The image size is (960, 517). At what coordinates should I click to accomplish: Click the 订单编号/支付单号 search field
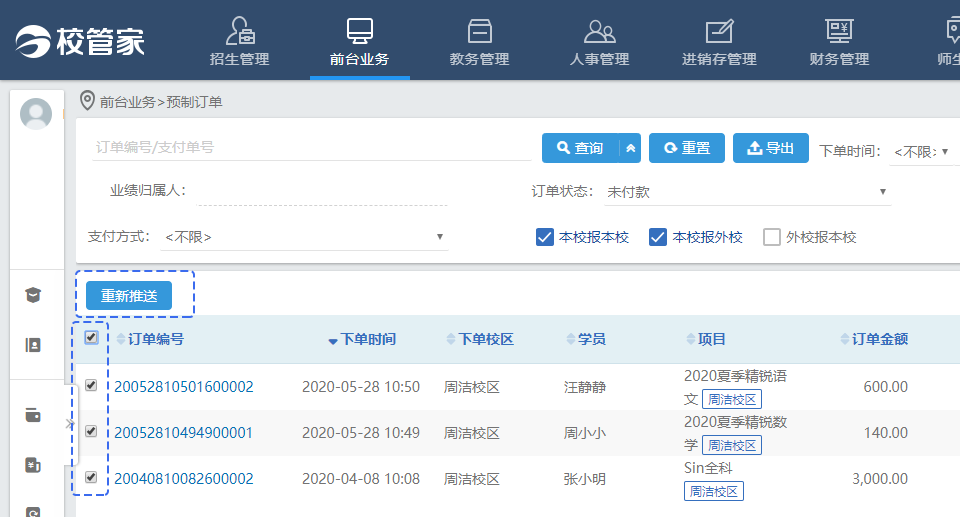310,147
